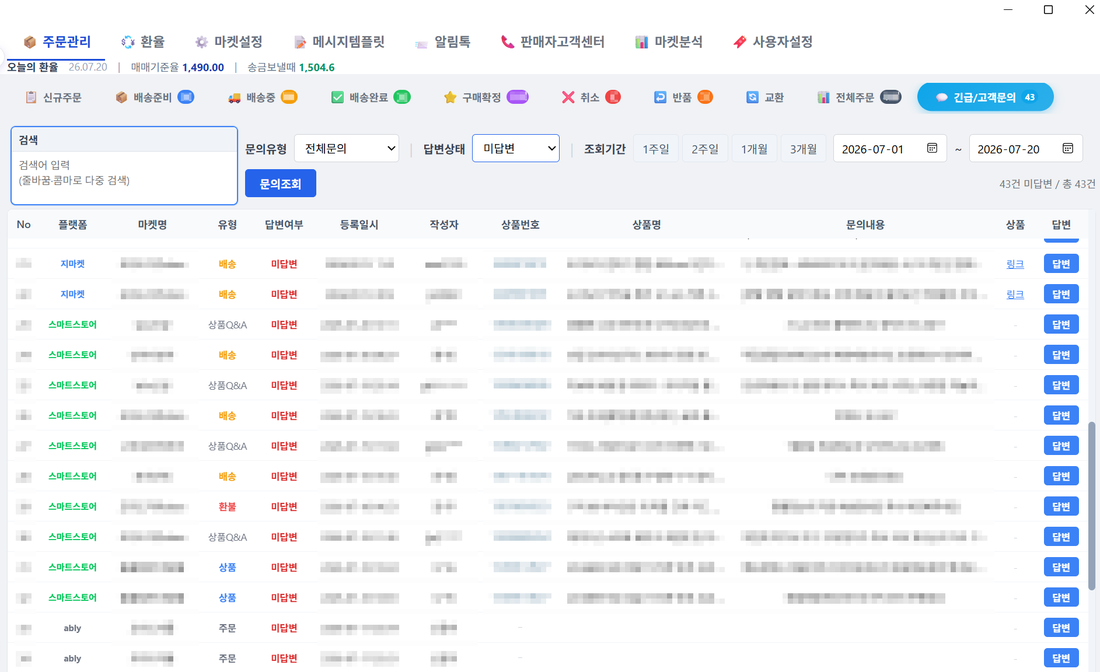
Task: Click the 유형 column header
Action: point(227,224)
